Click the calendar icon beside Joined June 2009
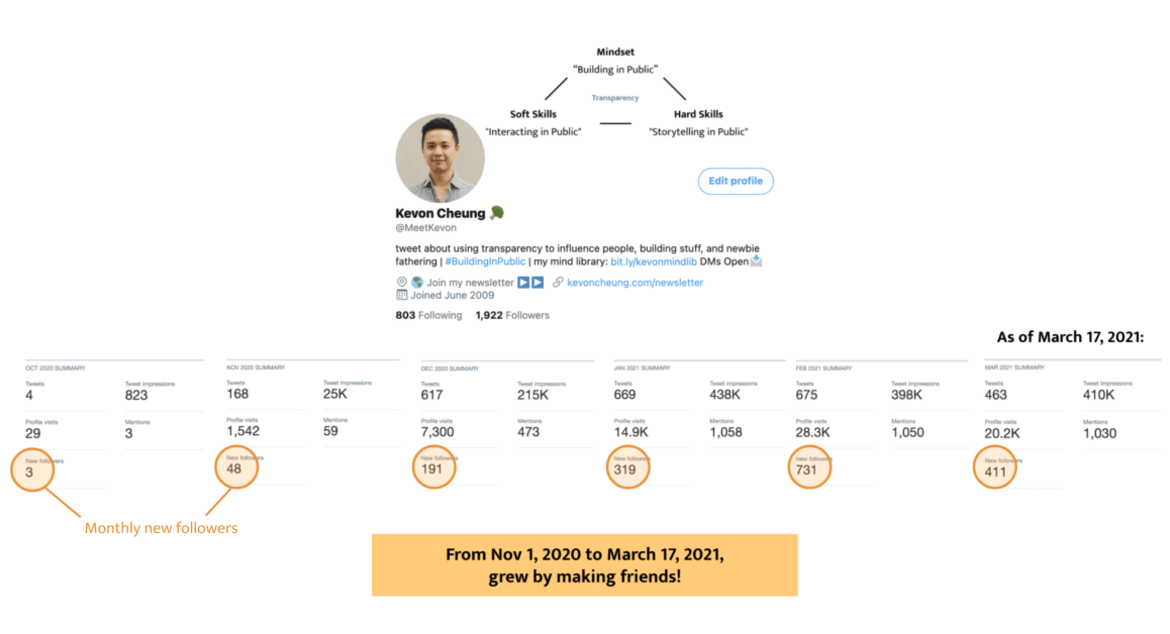This screenshot has width=1170, height=634. 402,295
